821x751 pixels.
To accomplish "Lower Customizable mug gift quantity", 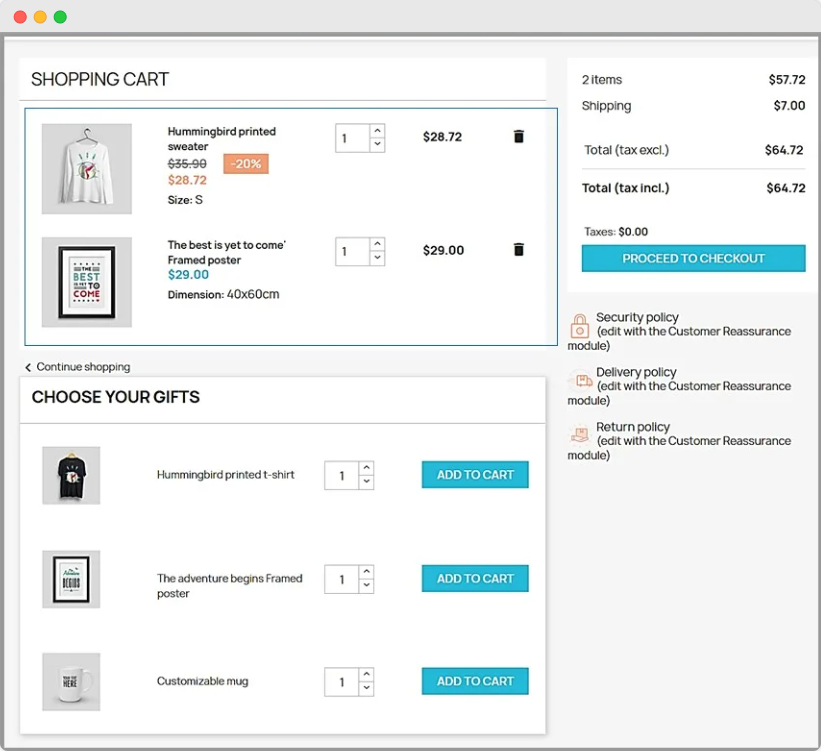I will [x=366, y=689].
